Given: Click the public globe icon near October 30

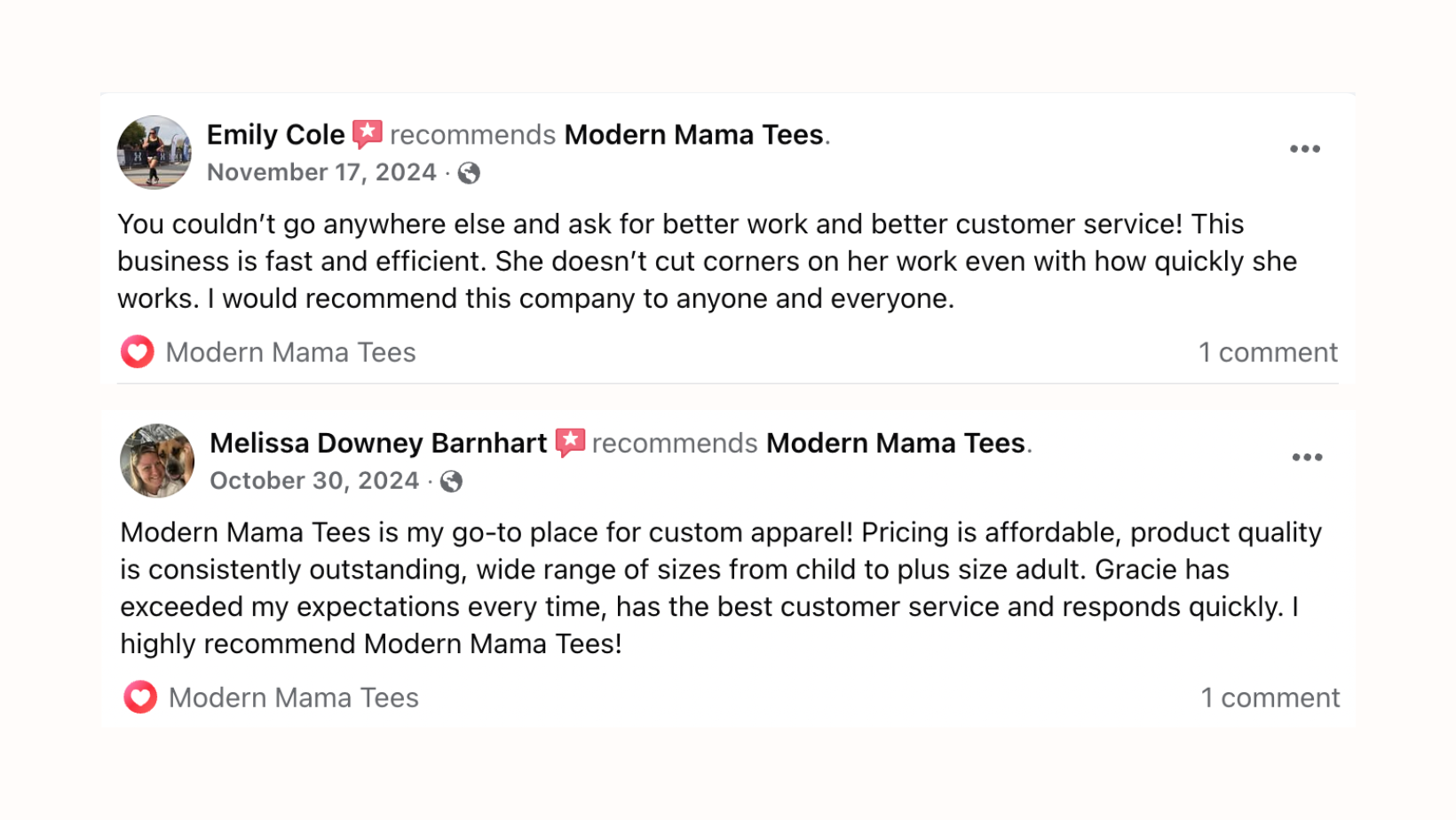Looking at the screenshot, I should point(451,481).
